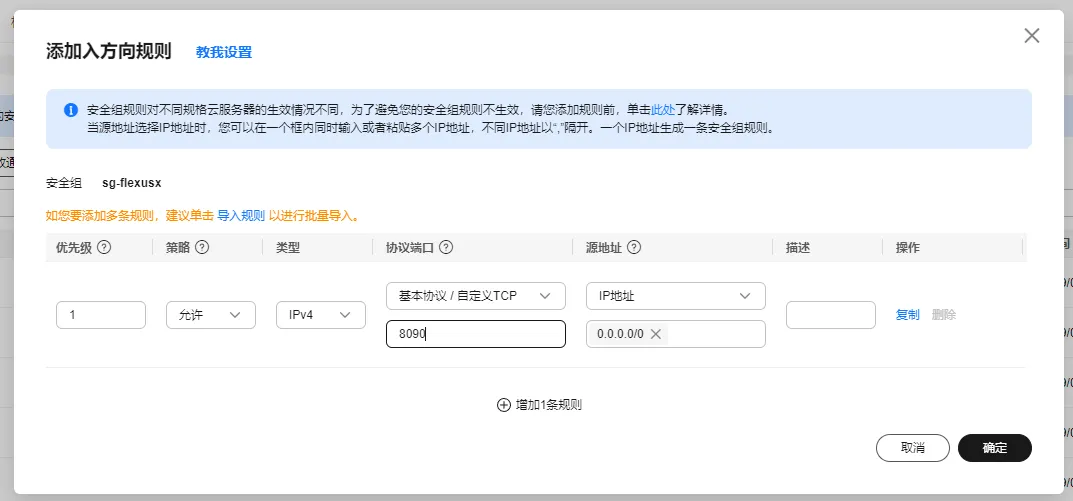The image size is (1073, 501).
Task: Remove the 0.0.0.0/0 IP address tag
Action: pos(656,334)
